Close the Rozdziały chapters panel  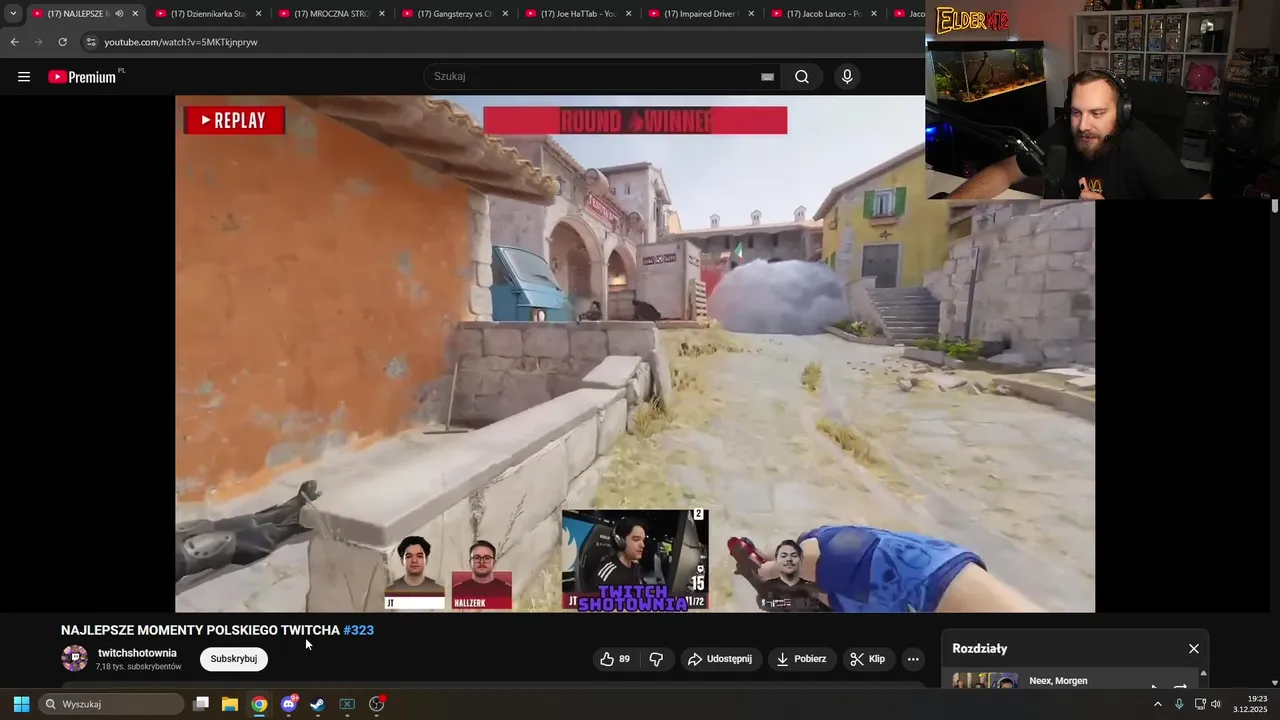pyautogui.click(x=1193, y=649)
